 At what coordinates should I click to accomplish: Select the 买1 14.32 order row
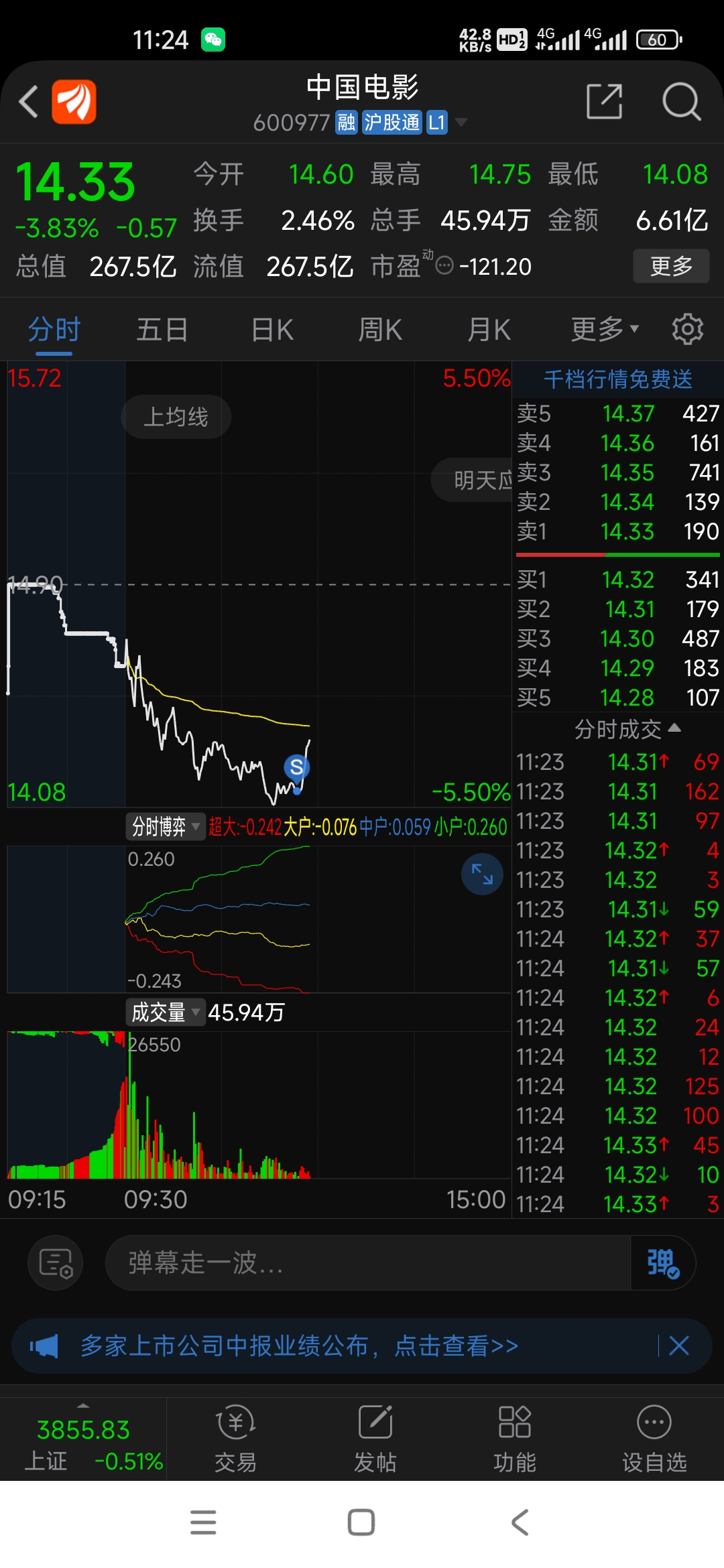pos(618,580)
